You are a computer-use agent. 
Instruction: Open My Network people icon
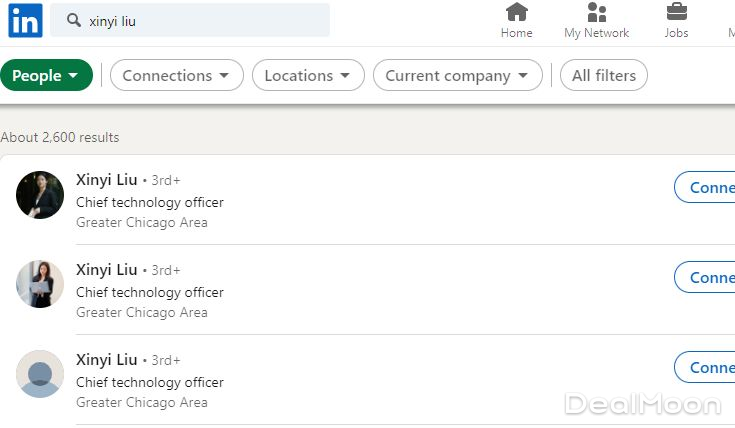597,12
